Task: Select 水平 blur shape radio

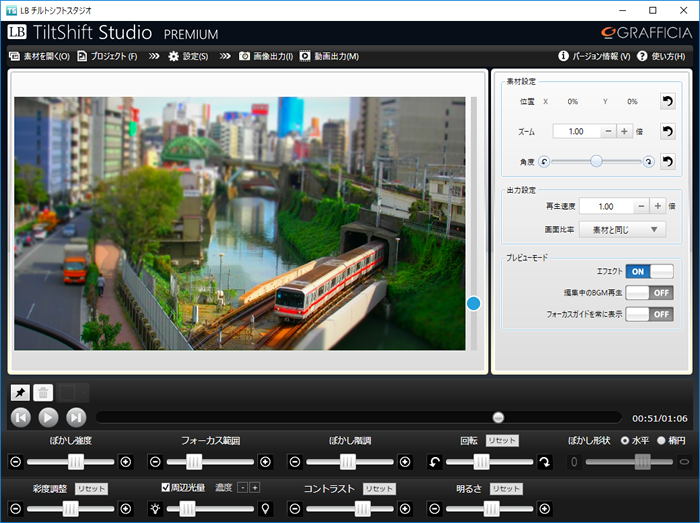Action: pyautogui.click(x=625, y=441)
